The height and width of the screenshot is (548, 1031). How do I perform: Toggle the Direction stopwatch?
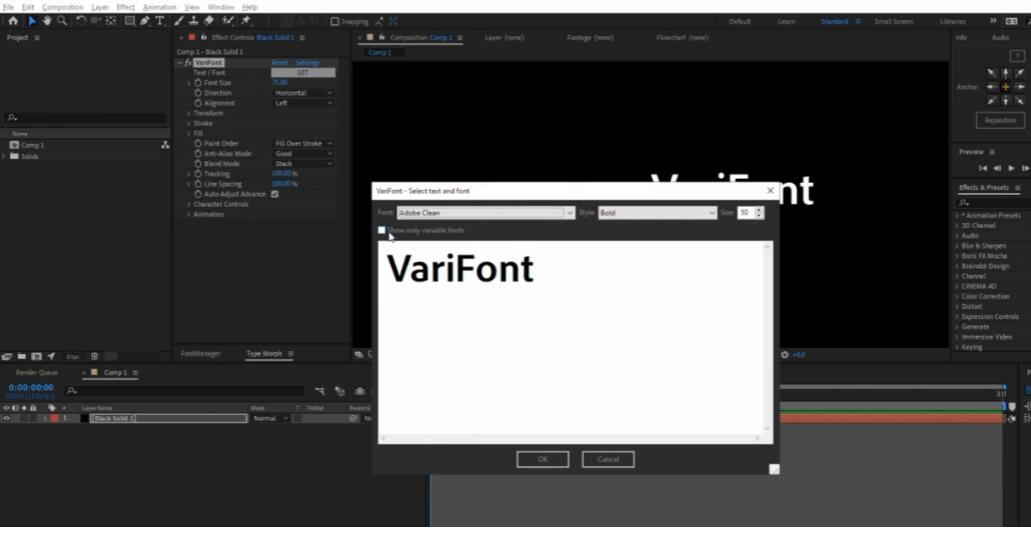pos(198,93)
